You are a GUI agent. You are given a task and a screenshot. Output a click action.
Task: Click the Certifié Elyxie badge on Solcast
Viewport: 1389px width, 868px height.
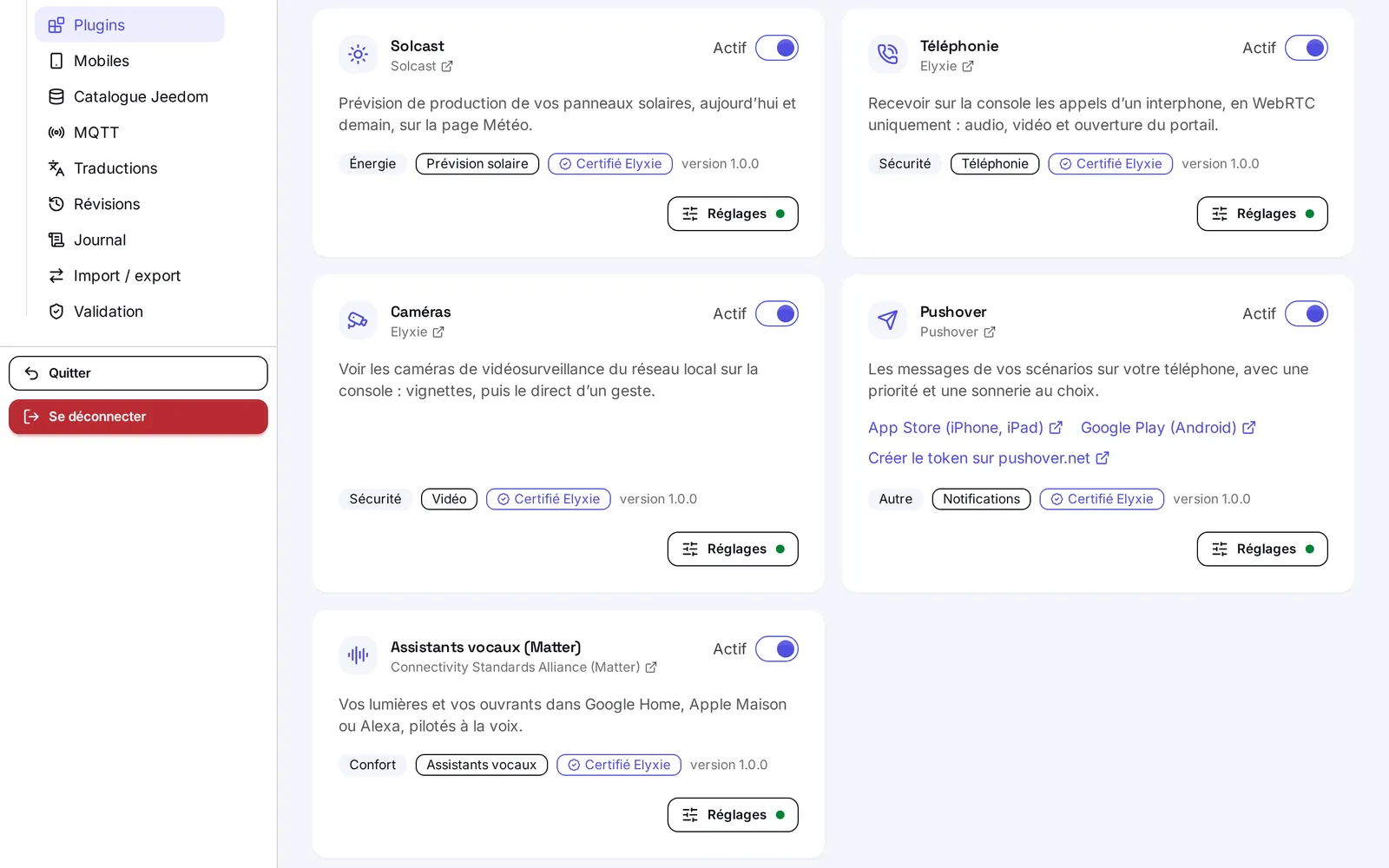tap(610, 163)
